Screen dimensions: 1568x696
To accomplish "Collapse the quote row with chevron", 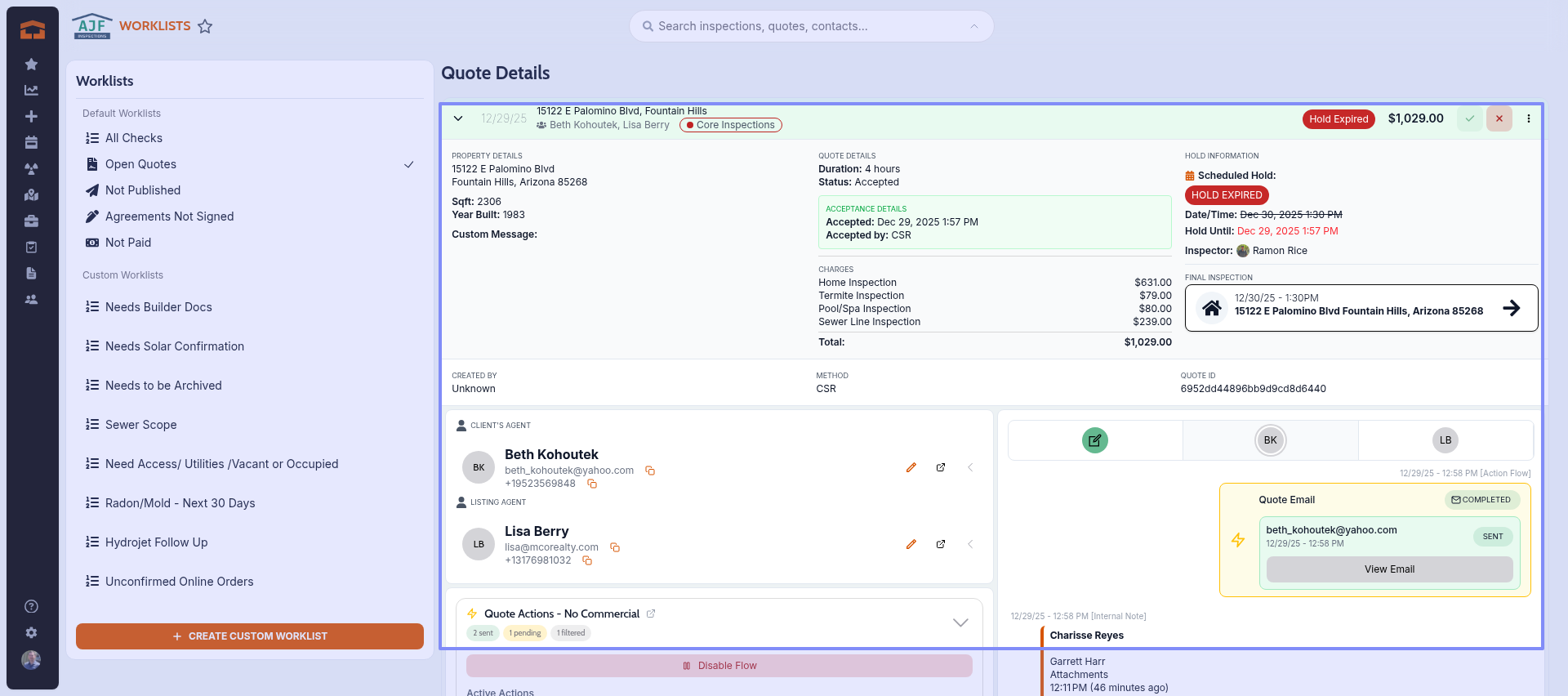I will tap(458, 118).
